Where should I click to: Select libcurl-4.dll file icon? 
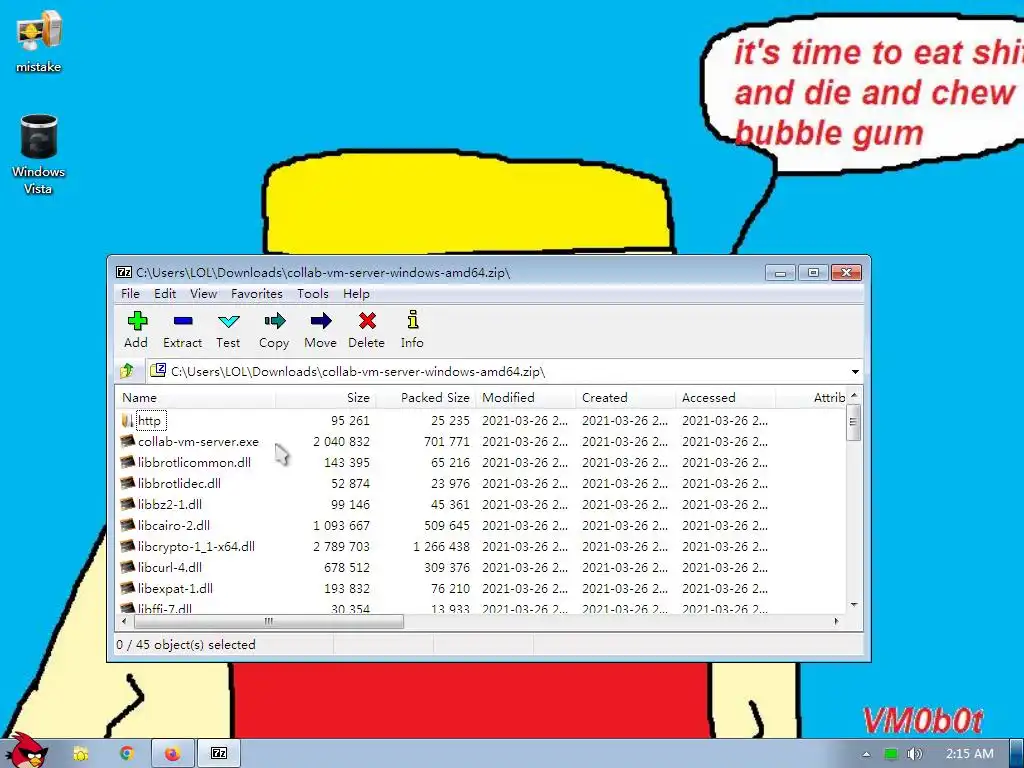[x=127, y=567]
